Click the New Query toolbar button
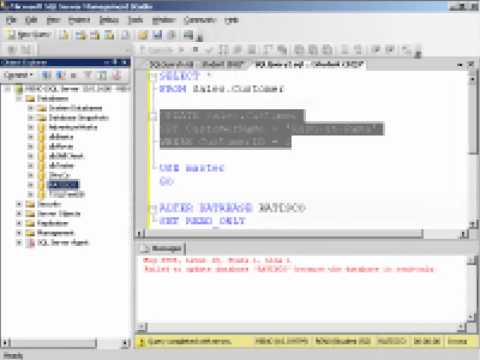The width and height of the screenshot is (480, 360). (29, 35)
